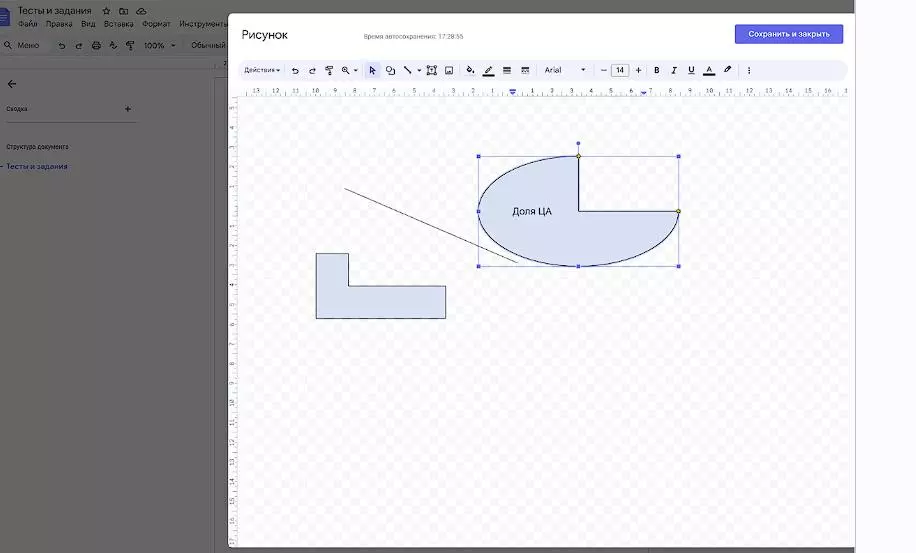Click the Redo icon in drawing toolbar
916x553 pixels.
coord(312,71)
